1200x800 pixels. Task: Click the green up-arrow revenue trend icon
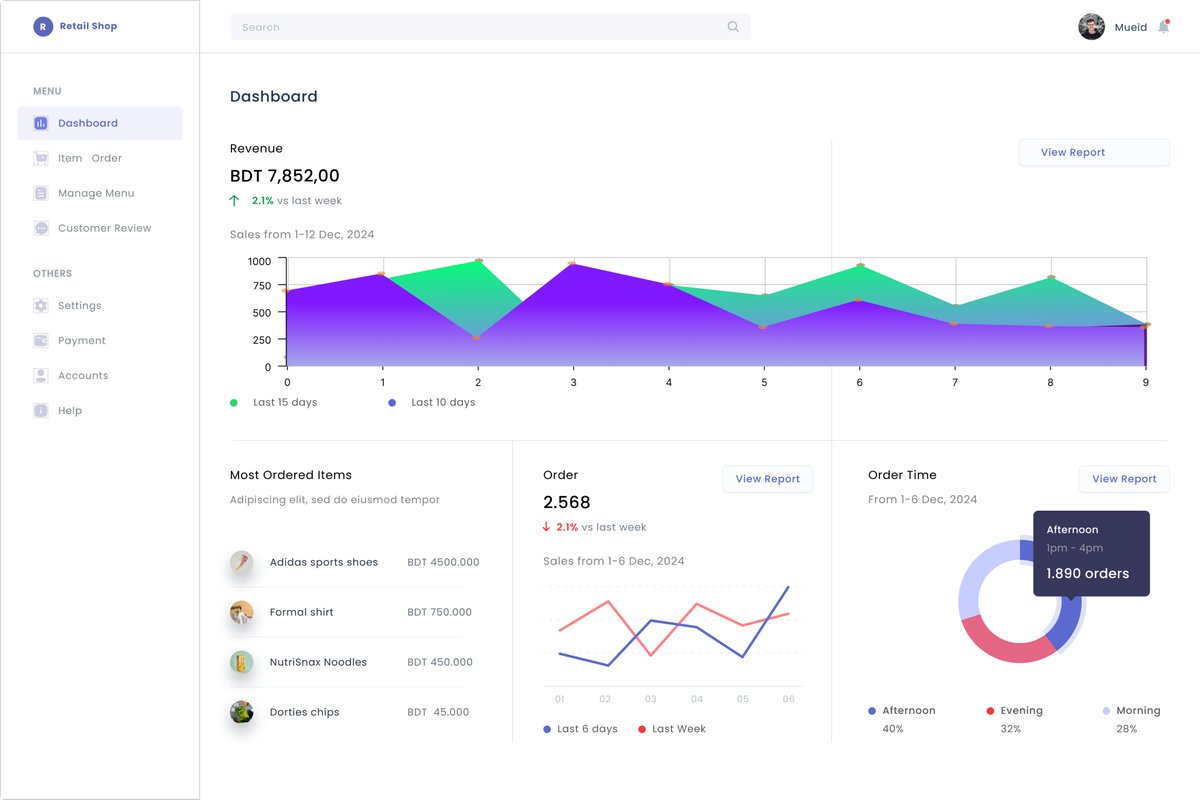[235, 201]
